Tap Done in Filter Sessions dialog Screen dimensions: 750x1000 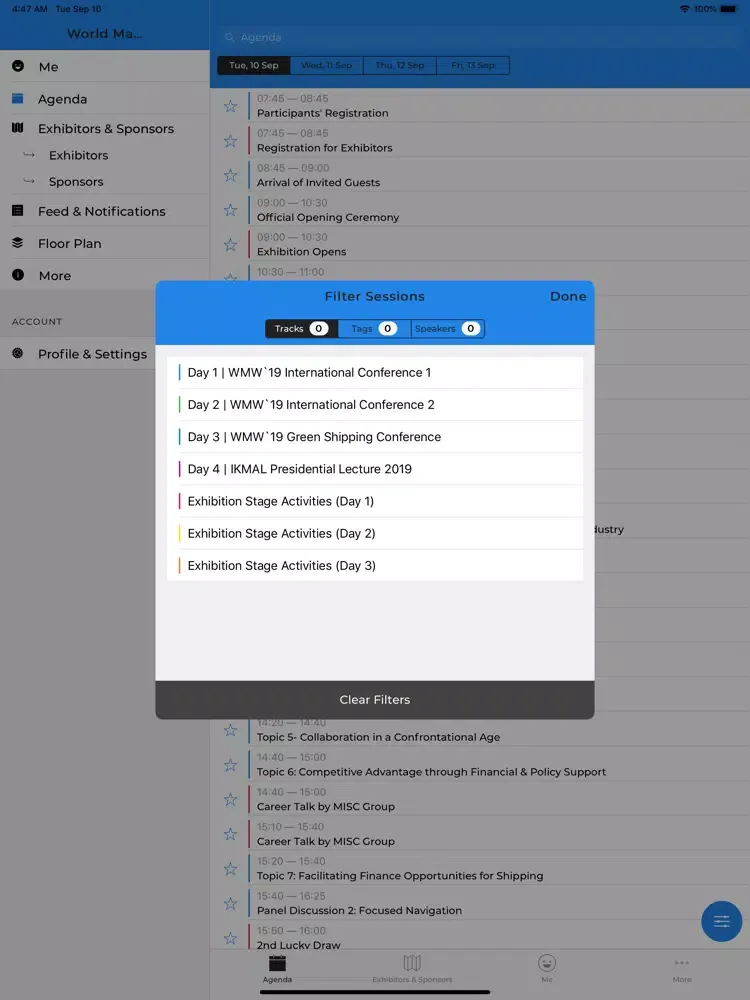pyautogui.click(x=568, y=297)
